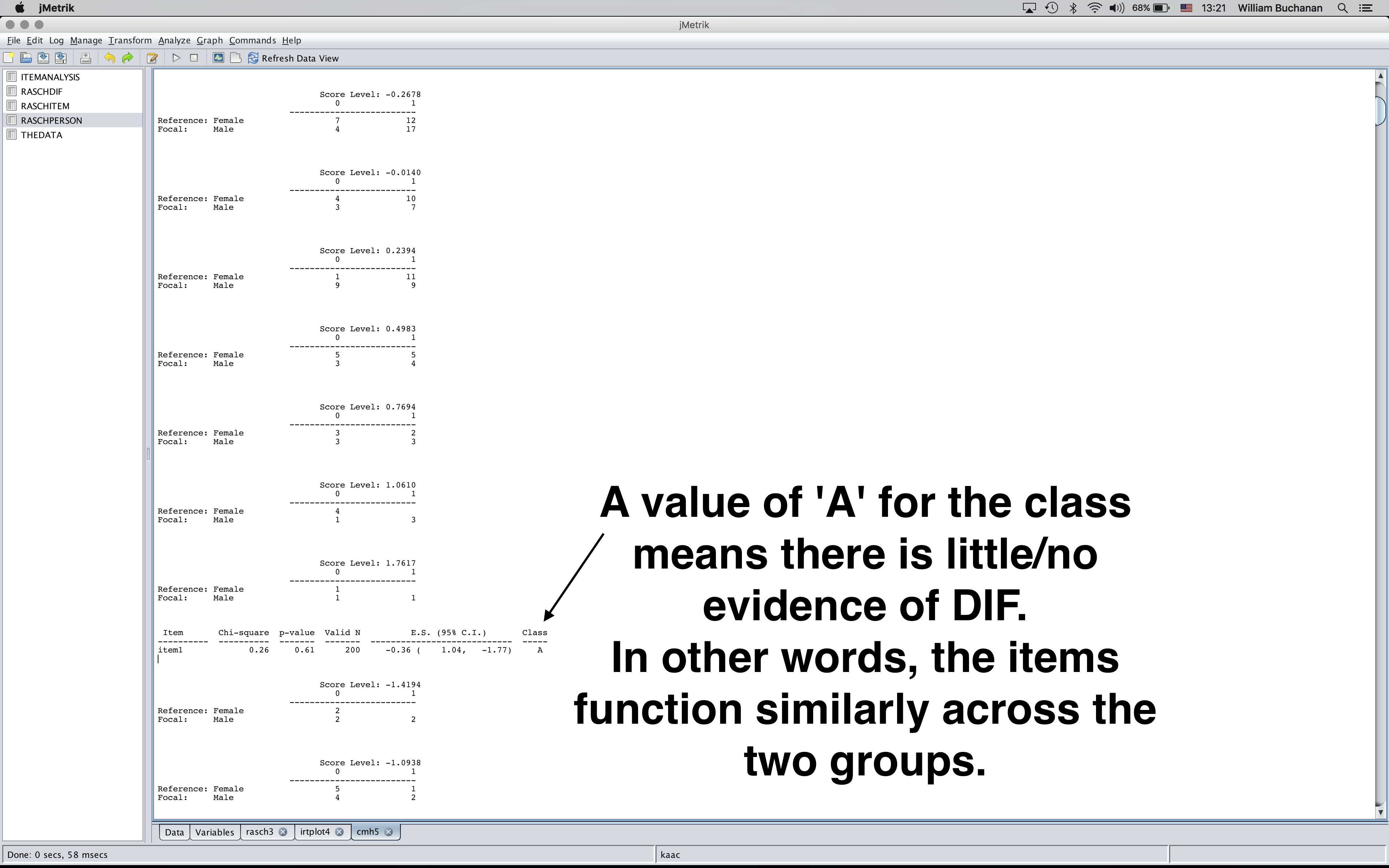The image size is (1389, 868).
Task: Click the Stop square icon
Action: (194, 58)
